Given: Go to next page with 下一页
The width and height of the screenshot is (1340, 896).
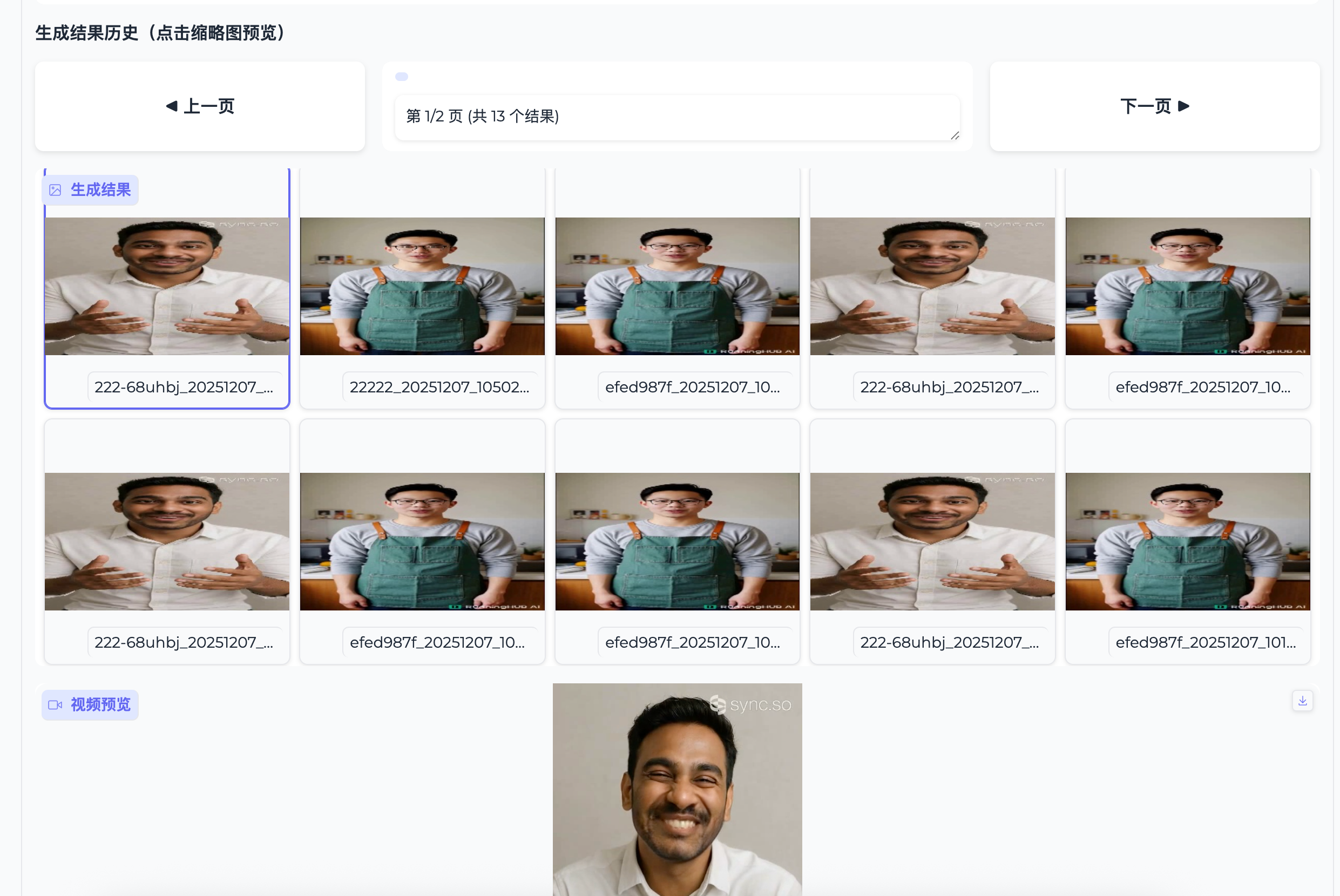Looking at the screenshot, I should point(1154,106).
